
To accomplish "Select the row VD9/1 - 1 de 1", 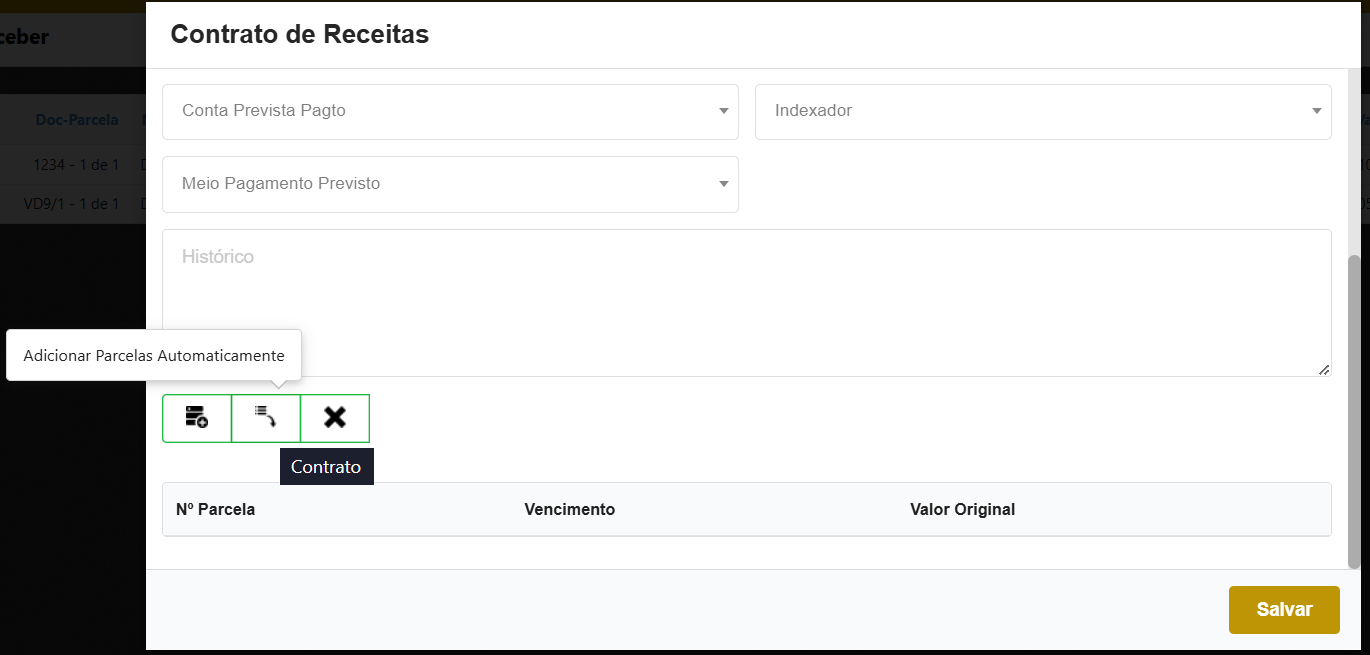I will point(71,204).
